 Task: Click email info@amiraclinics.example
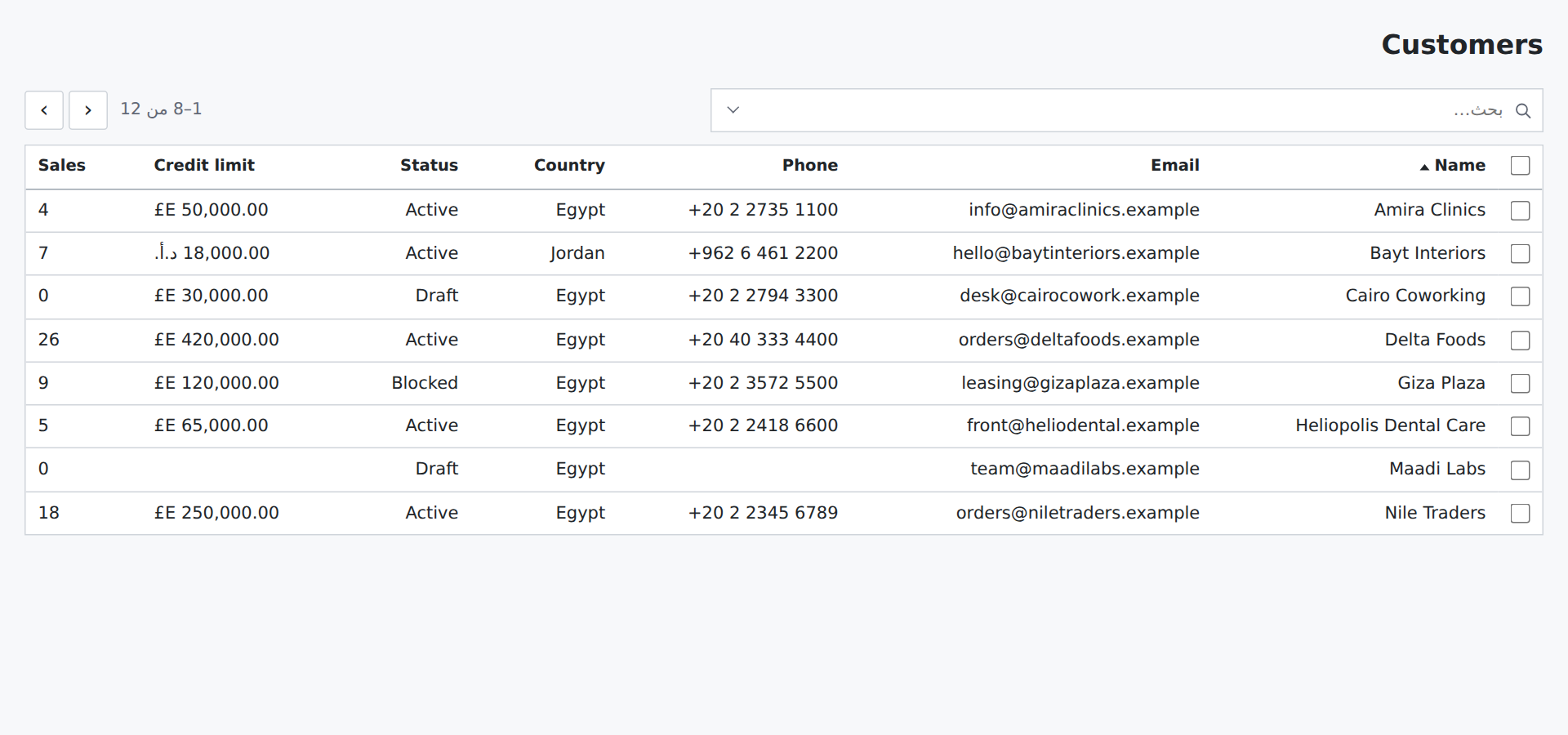(1084, 210)
